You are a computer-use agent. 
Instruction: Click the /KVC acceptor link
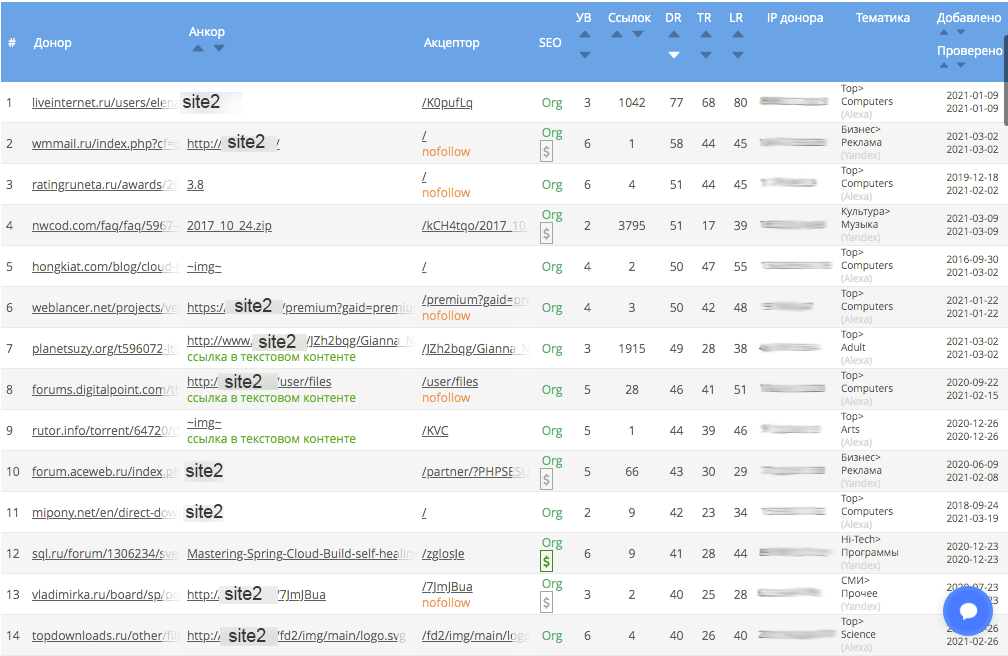coord(435,431)
